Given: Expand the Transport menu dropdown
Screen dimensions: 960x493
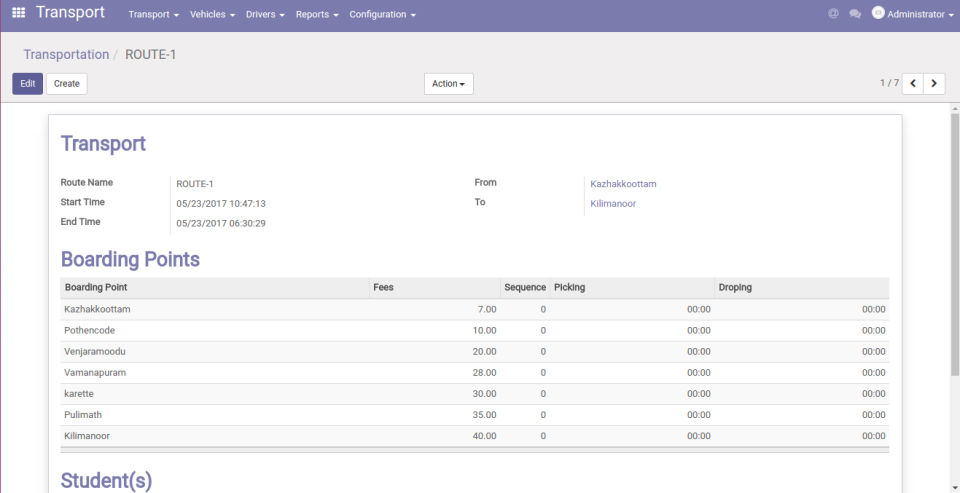Looking at the screenshot, I should 153,15.
